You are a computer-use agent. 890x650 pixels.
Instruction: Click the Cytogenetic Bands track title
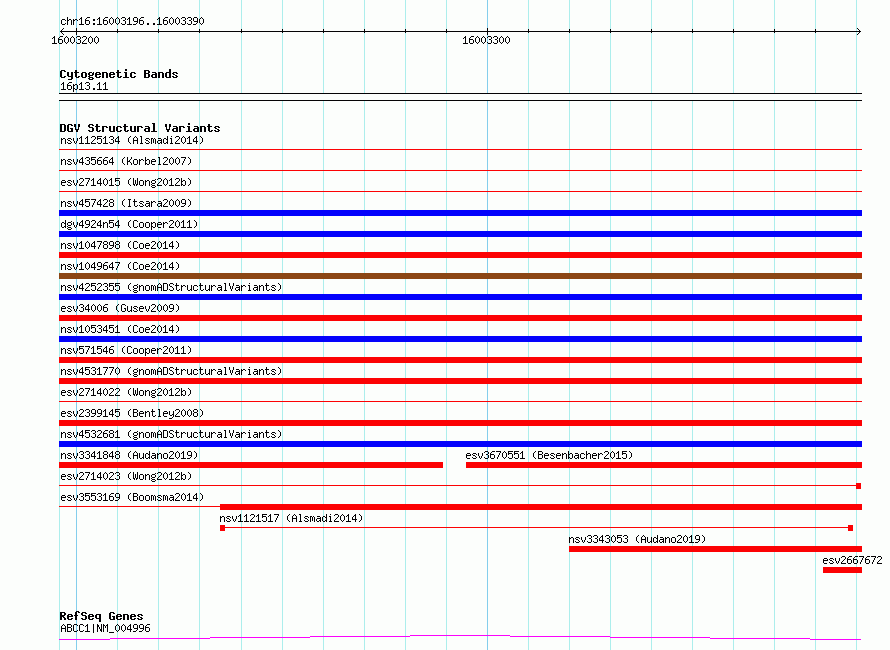tap(119, 74)
